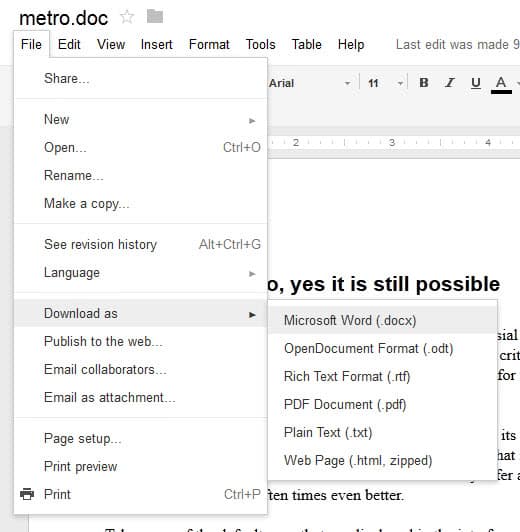Screen dimensions: 520x532
Task: Expand the Download as submenu arrow
Action: (x=252, y=315)
